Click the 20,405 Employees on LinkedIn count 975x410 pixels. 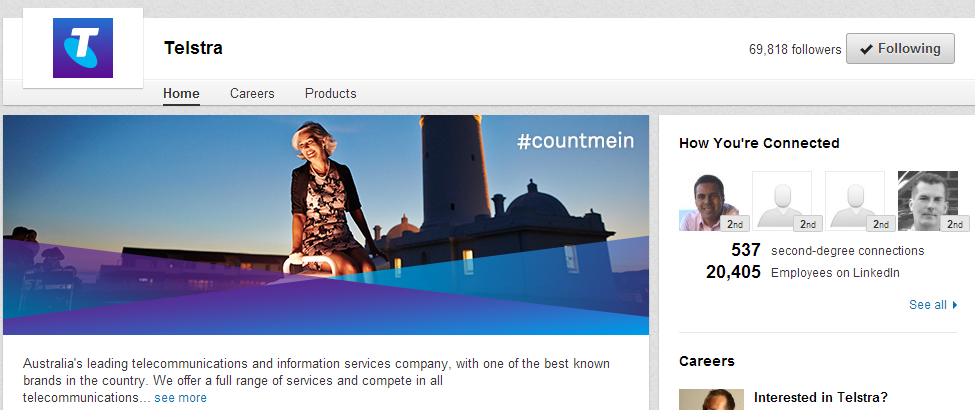pyautogui.click(x=733, y=272)
